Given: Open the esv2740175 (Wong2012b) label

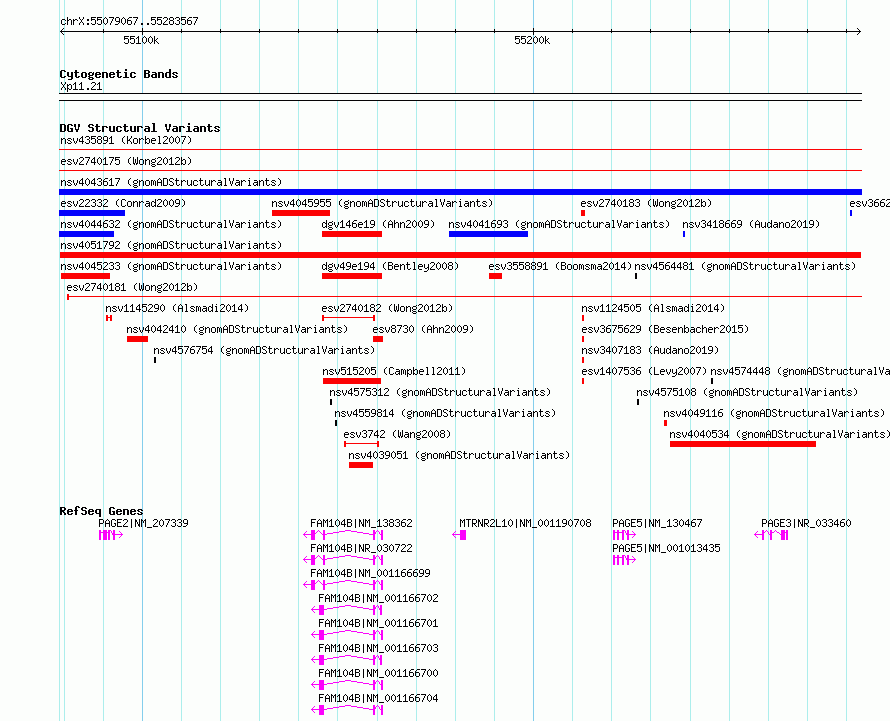Looking at the screenshot, I should tap(126, 161).
